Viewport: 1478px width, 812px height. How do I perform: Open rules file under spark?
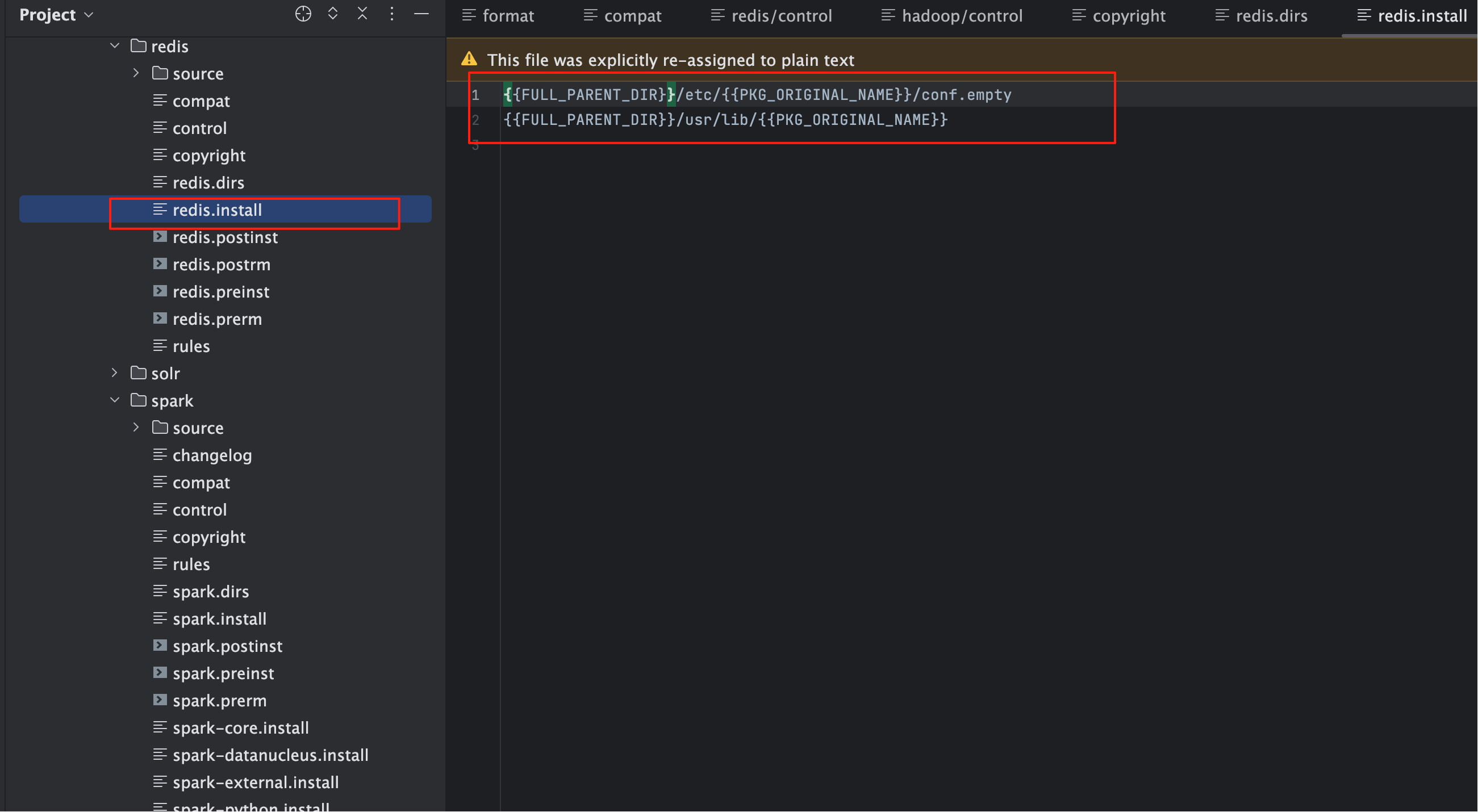191,564
